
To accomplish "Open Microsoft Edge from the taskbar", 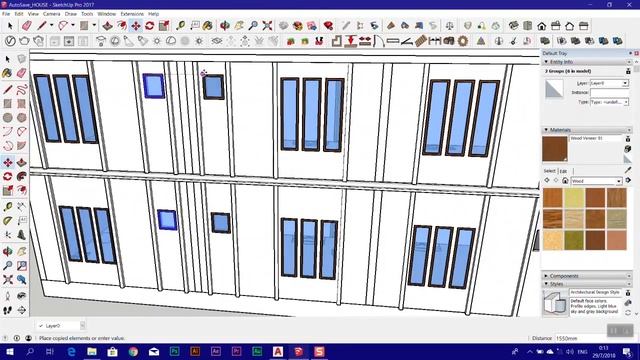I will [71, 351].
